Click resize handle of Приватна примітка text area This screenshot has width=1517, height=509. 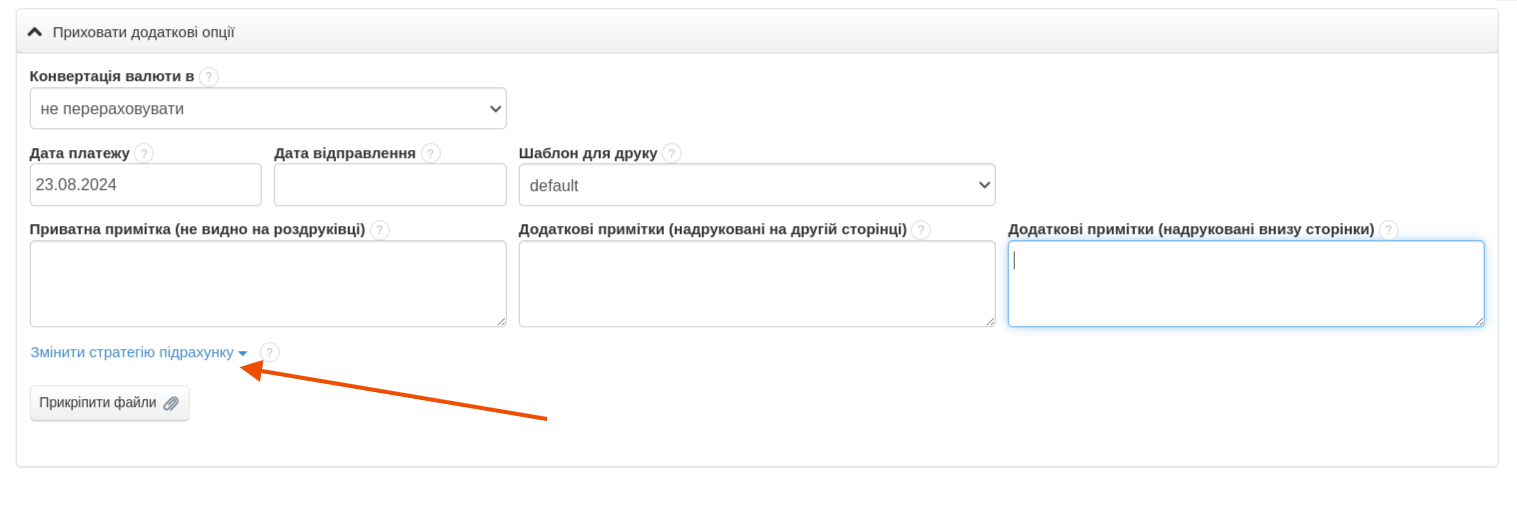tap(501, 321)
